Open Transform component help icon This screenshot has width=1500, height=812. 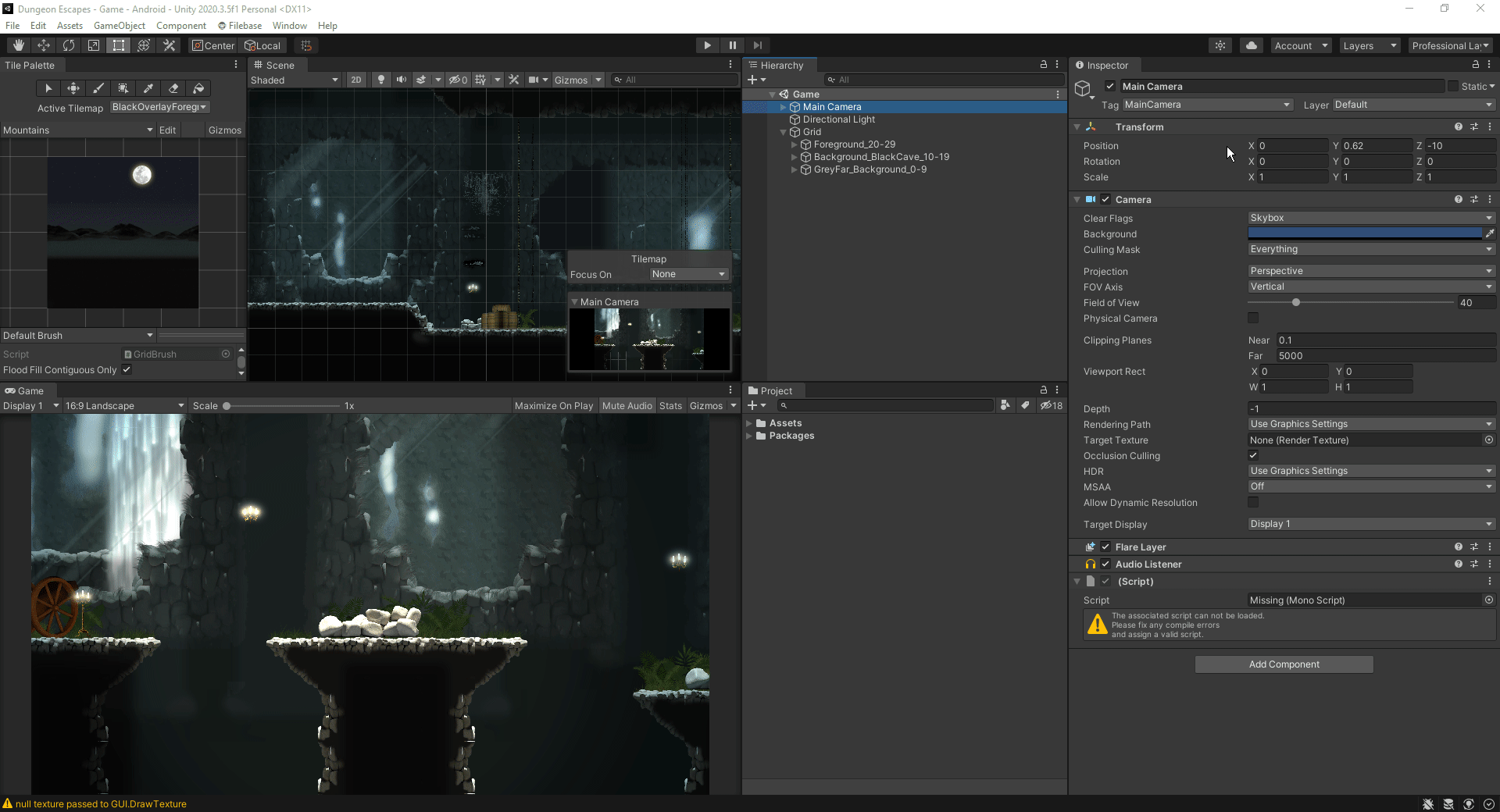pyautogui.click(x=1459, y=126)
